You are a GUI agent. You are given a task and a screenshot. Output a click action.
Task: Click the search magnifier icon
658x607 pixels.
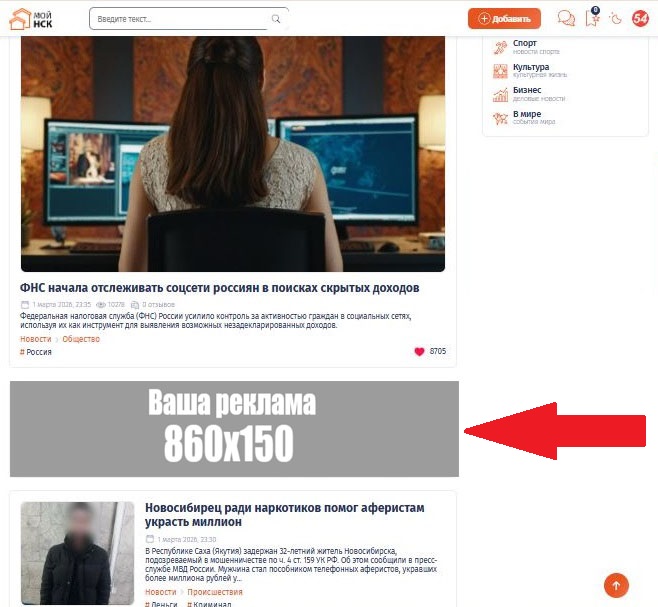(276, 19)
